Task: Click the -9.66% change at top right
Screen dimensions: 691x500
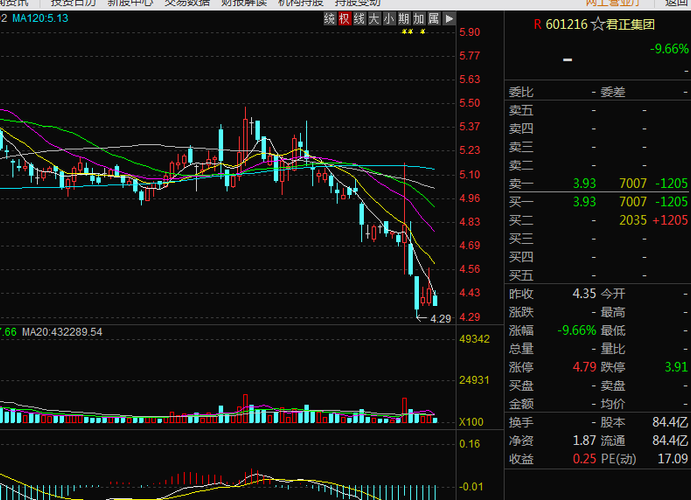Action: pyautogui.click(x=669, y=49)
